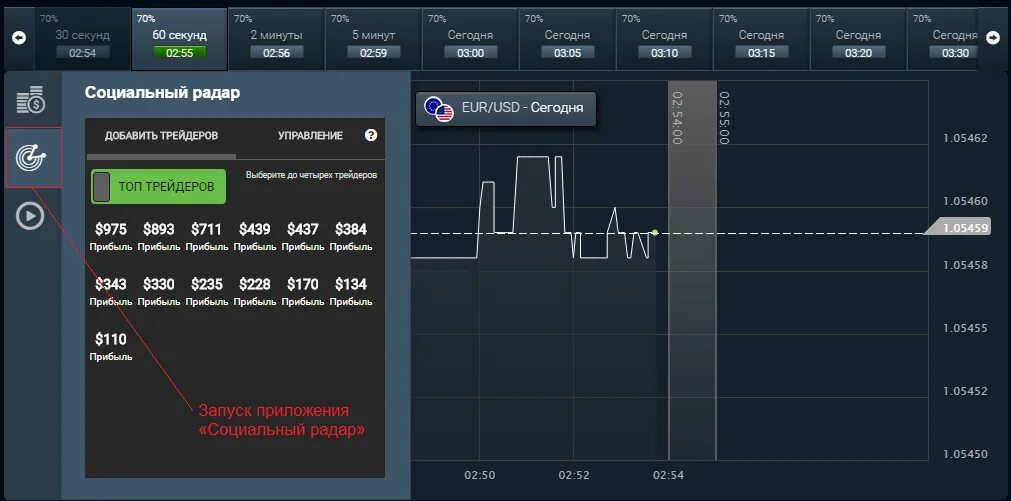
Task: Select the Today expiry at 03:10
Action: 664,40
